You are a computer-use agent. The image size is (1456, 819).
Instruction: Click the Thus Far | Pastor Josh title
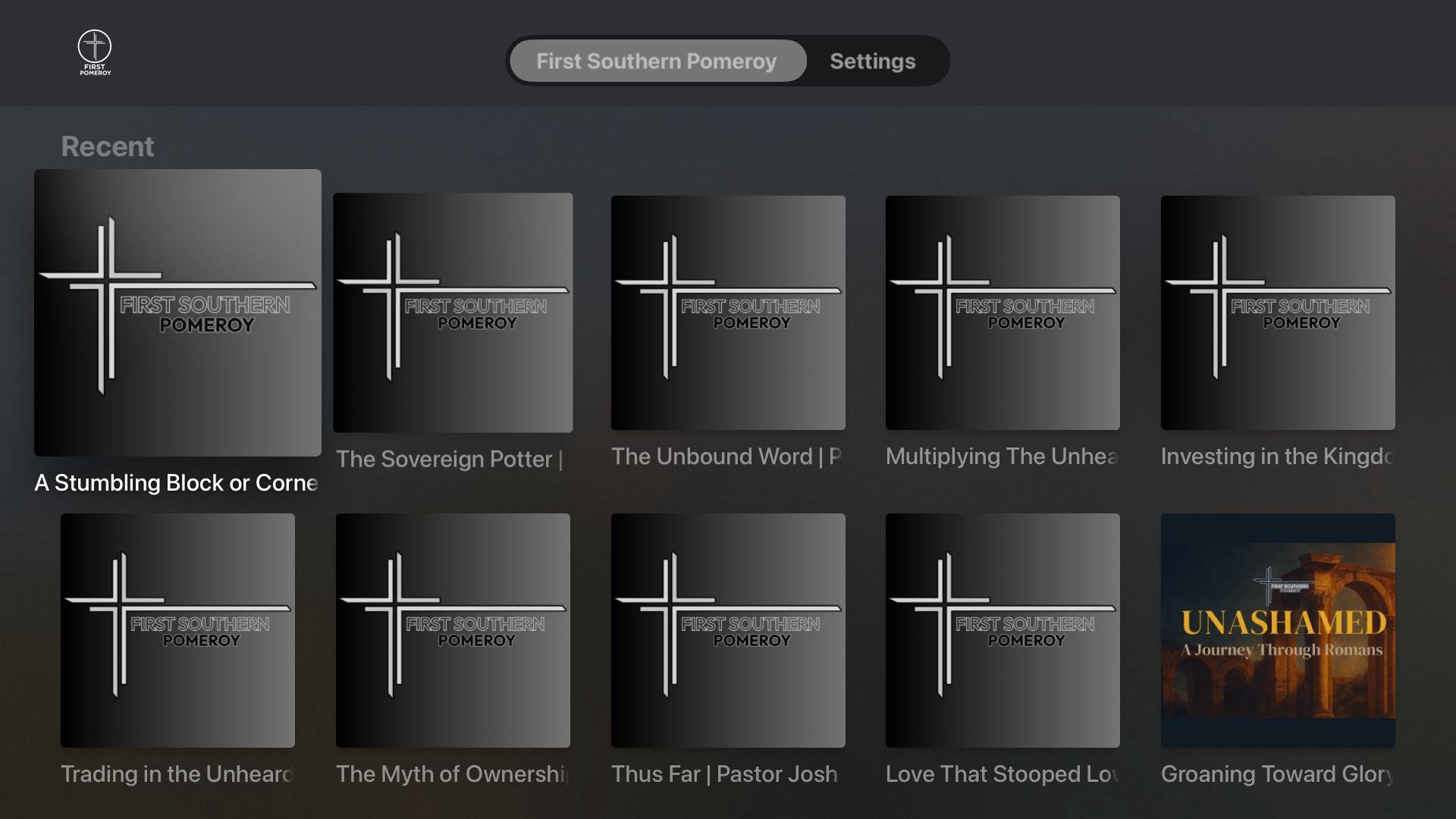[724, 774]
